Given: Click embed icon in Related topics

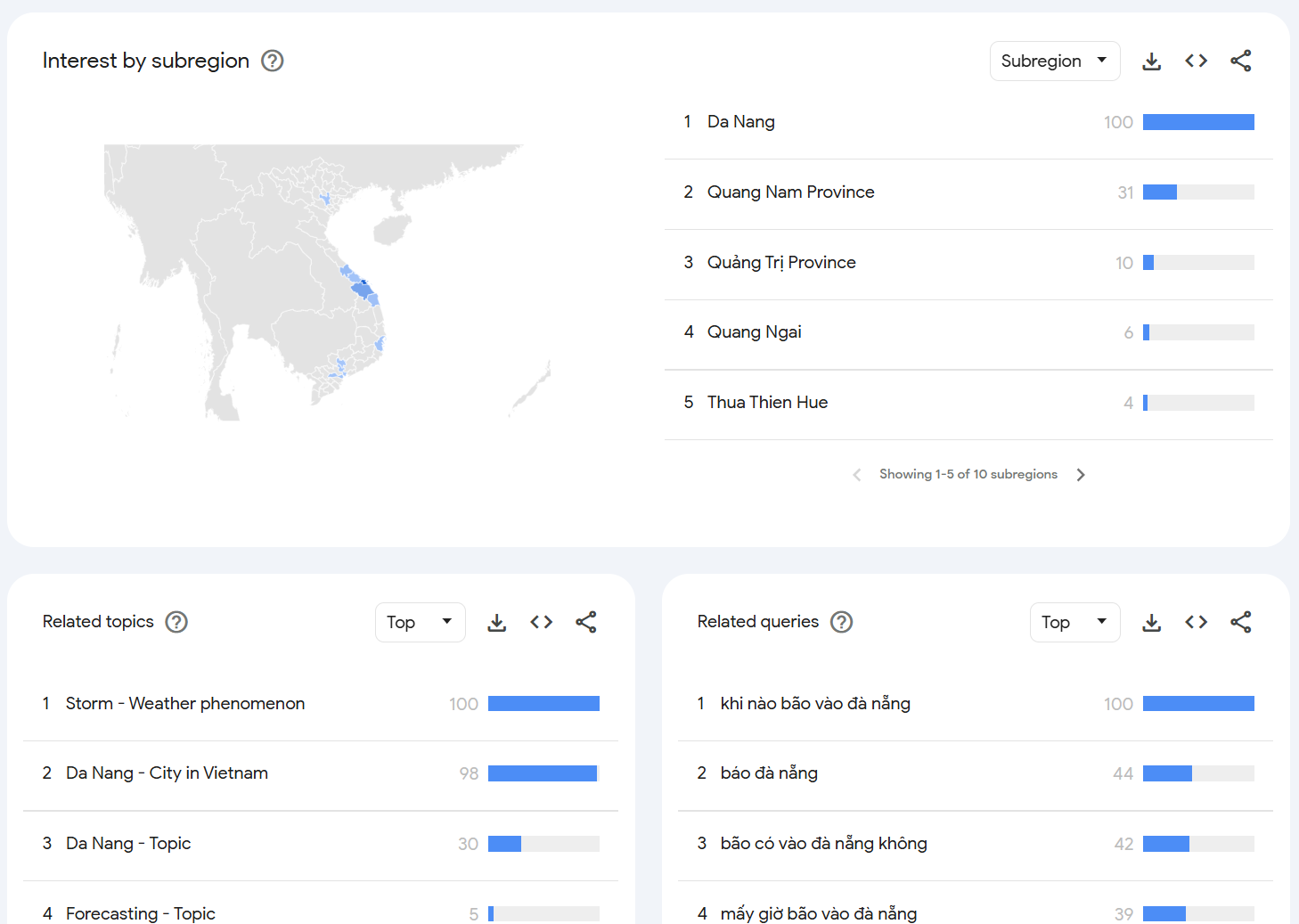Looking at the screenshot, I should [x=541, y=623].
